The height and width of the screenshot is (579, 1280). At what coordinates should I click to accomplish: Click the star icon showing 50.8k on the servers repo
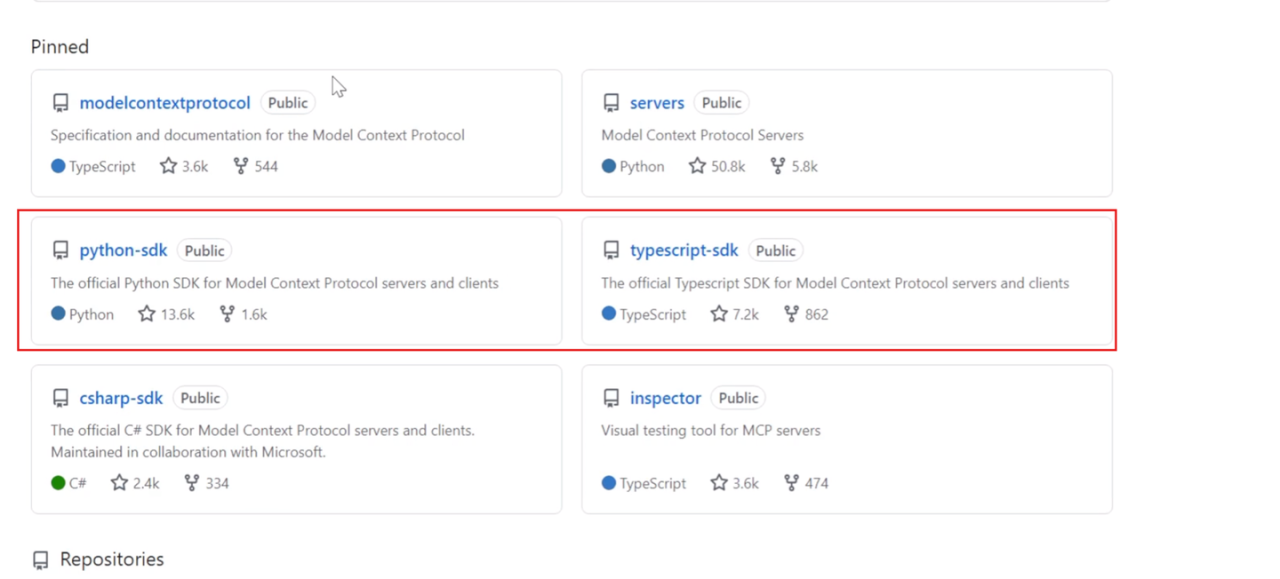click(x=697, y=166)
